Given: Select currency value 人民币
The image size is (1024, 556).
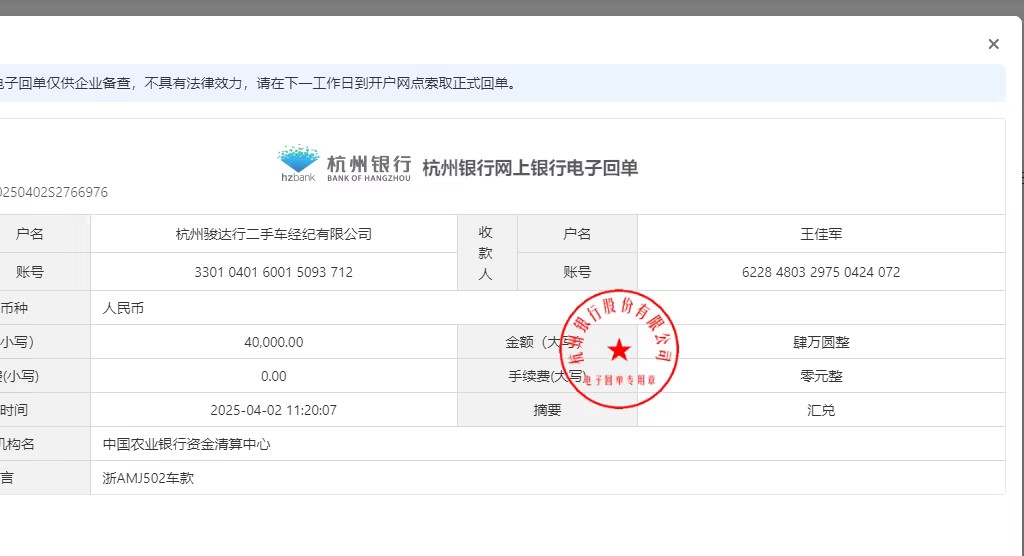Looking at the screenshot, I should (x=123, y=308).
